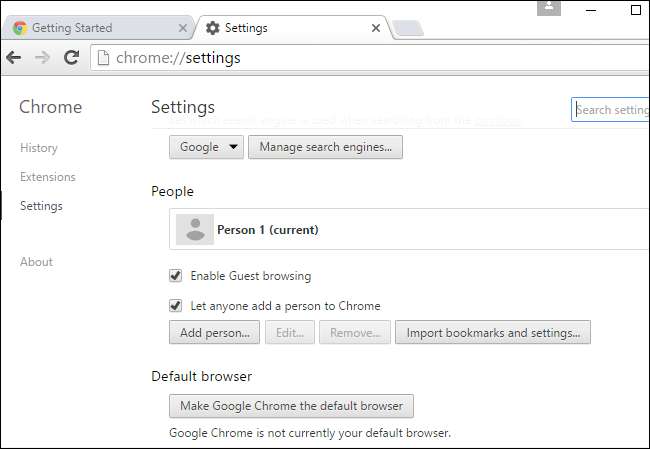Viewport: 650px width, 449px height.
Task: Click the Search settings input field
Action: pyautogui.click(x=611, y=110)
